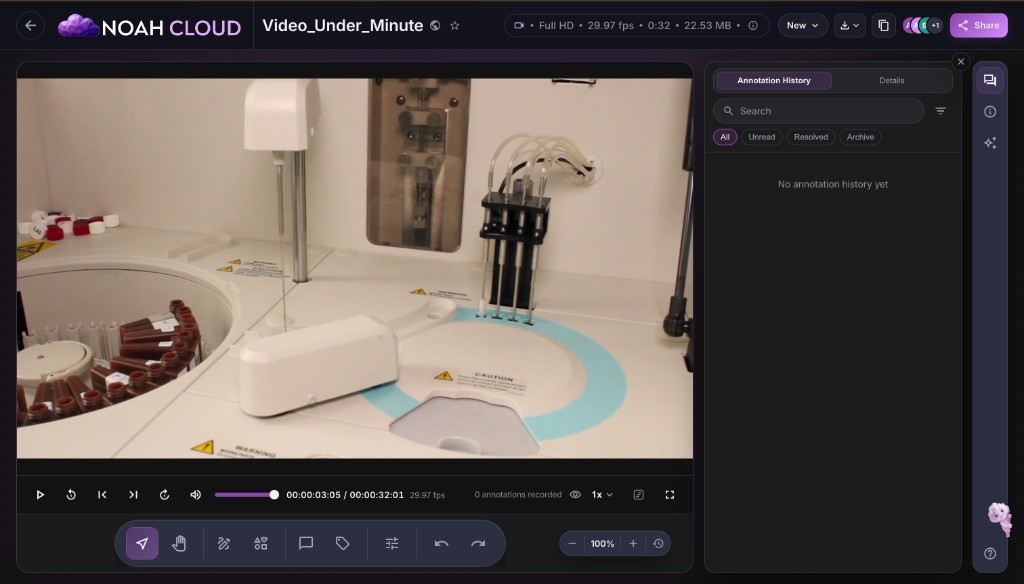Click the Noah Cloud logo
Image resolution: width=1024 pixels, height=584 pixels.
150,26
